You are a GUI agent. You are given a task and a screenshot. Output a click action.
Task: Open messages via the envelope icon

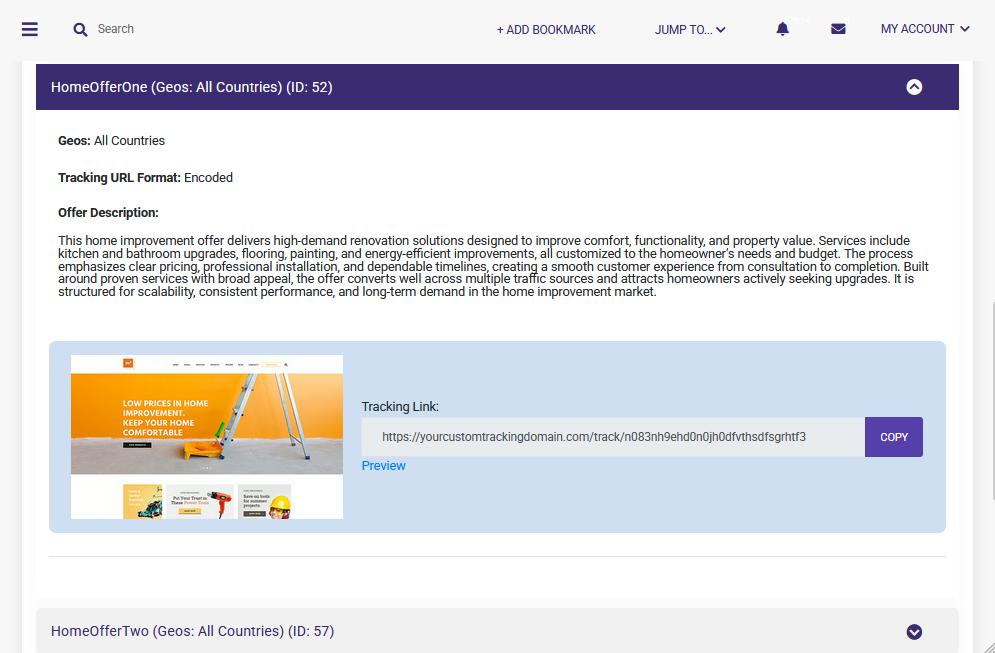(838, 29)
